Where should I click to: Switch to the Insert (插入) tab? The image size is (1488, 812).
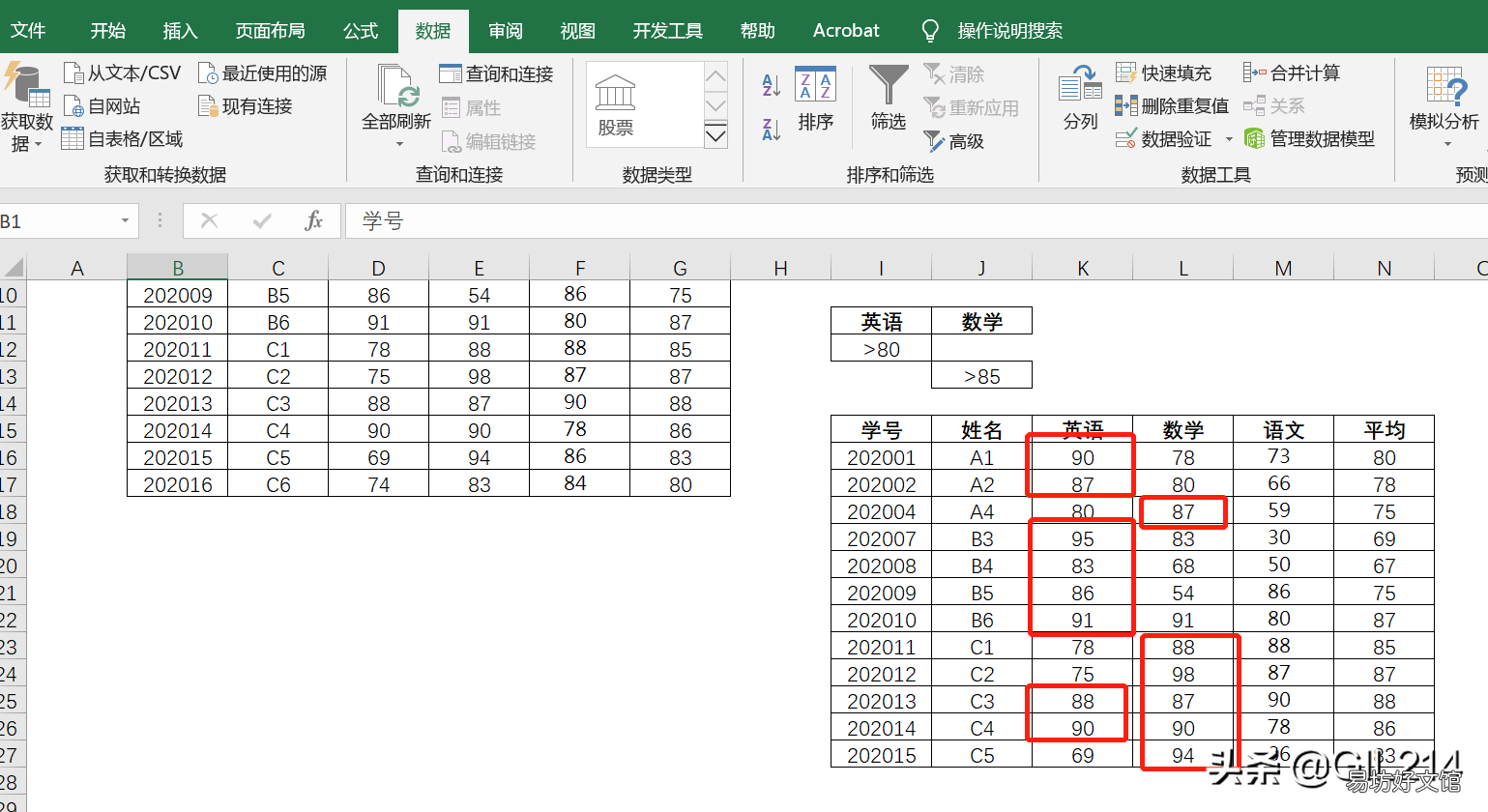click(x=181, y=31)
